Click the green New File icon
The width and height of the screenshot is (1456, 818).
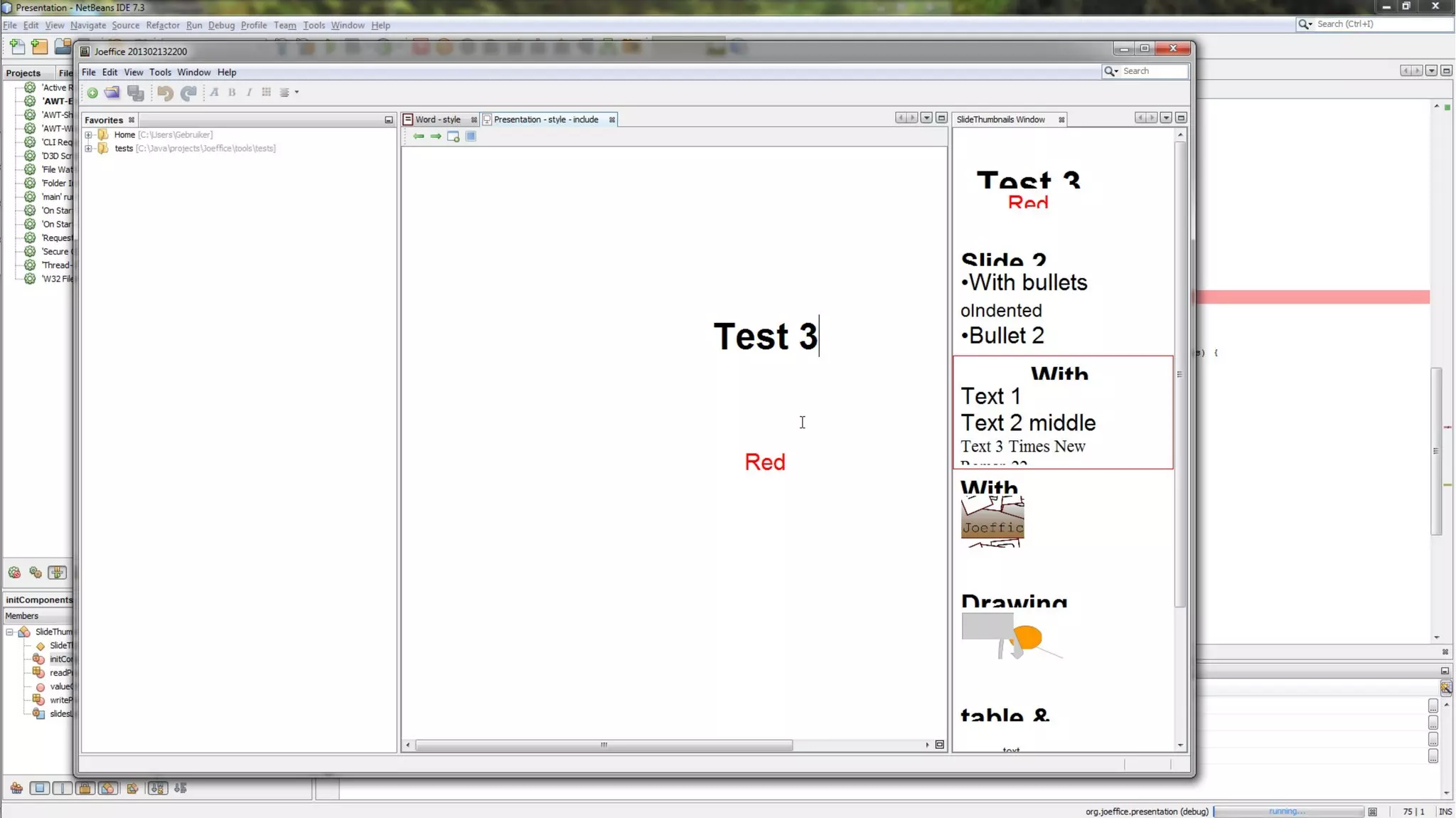(x=92, y=92)
